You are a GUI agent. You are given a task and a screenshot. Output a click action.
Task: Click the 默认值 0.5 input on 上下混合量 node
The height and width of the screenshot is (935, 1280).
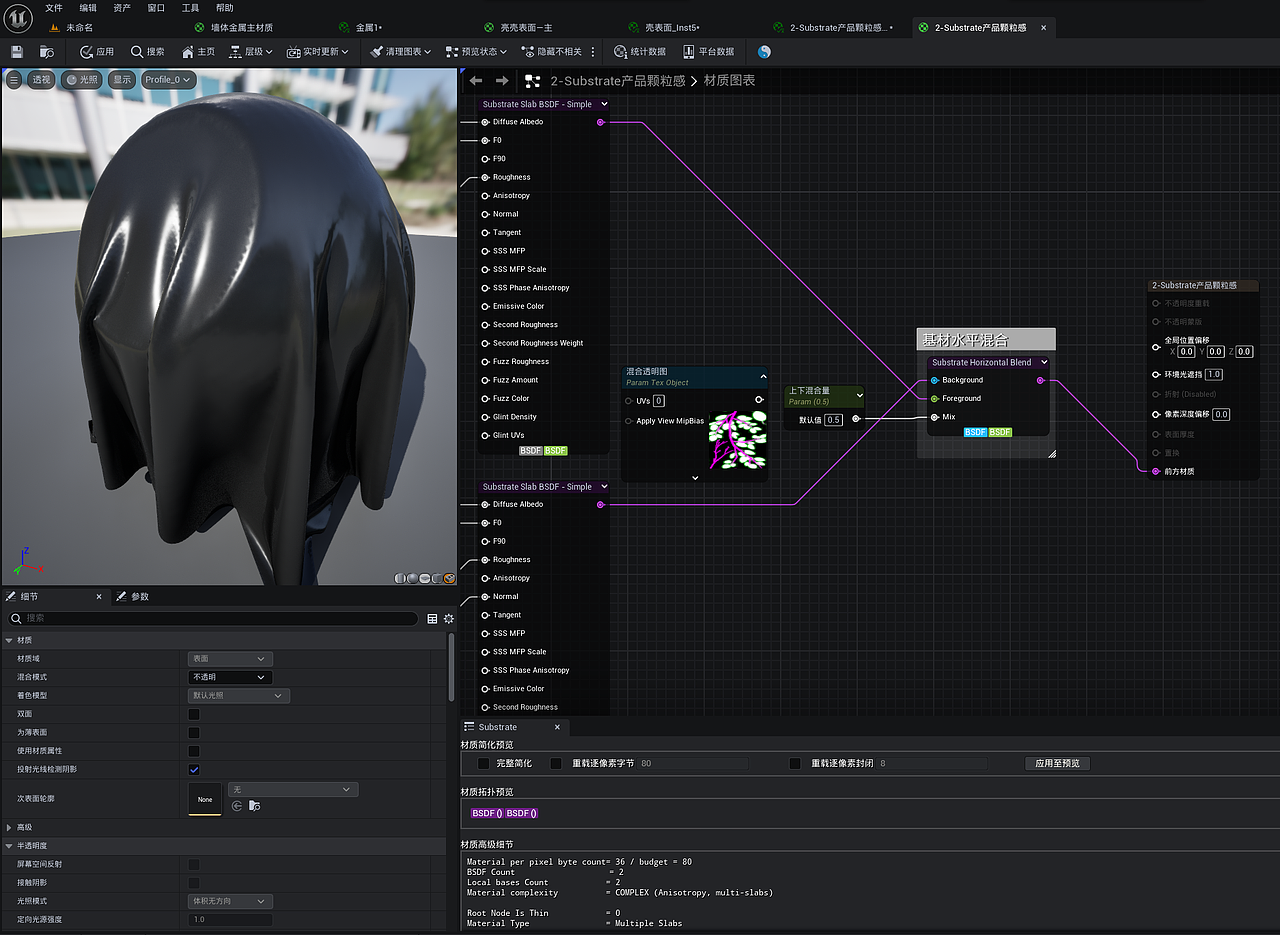(x=834, y=420)
